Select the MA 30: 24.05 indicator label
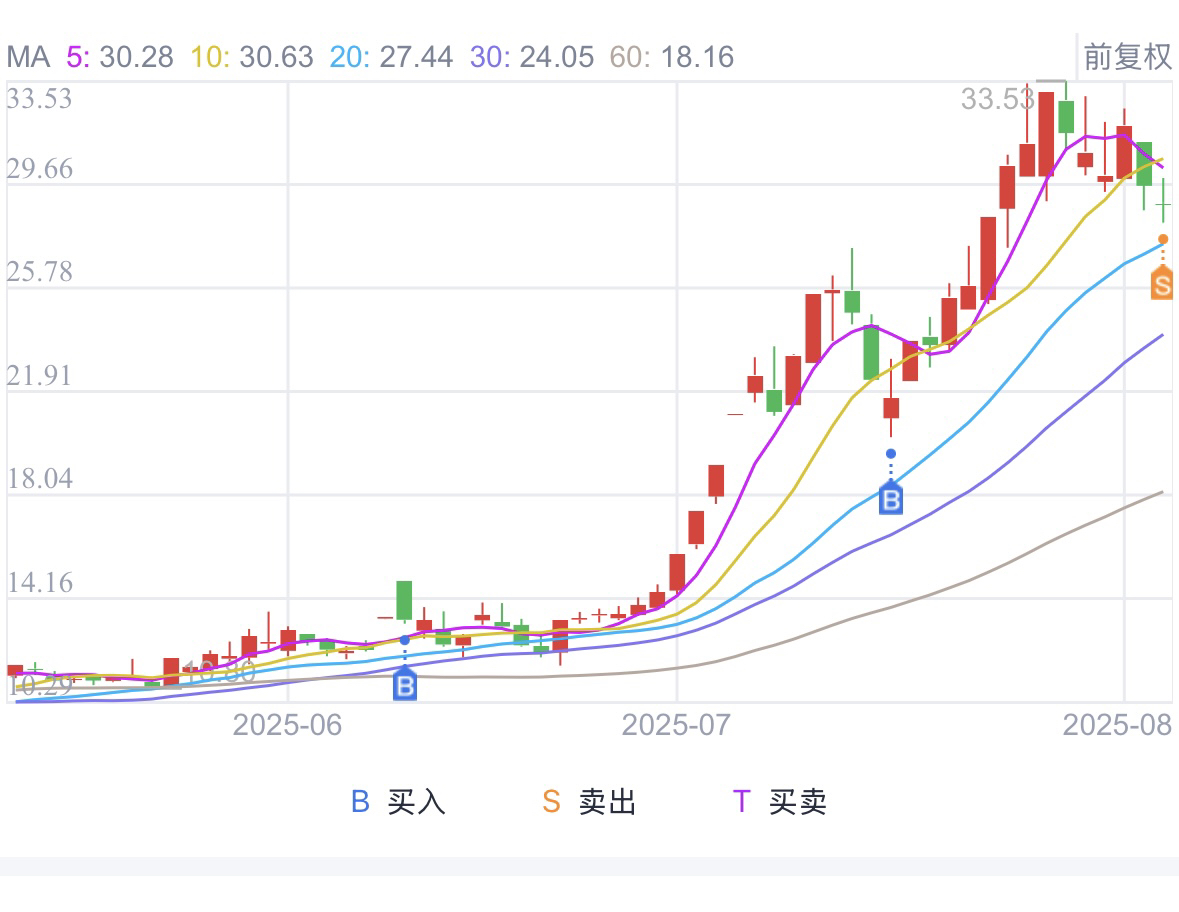This screenshot has width=1179, height=912. (x=532, y=57)
